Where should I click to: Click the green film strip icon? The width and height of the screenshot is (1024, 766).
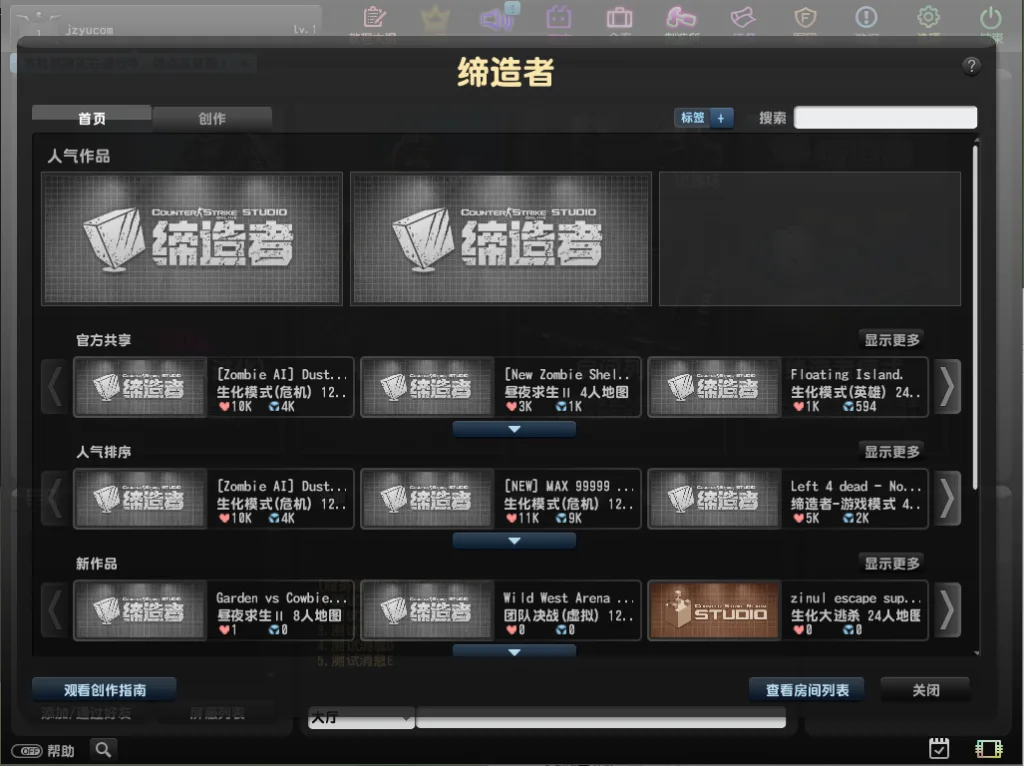(989, 748)
